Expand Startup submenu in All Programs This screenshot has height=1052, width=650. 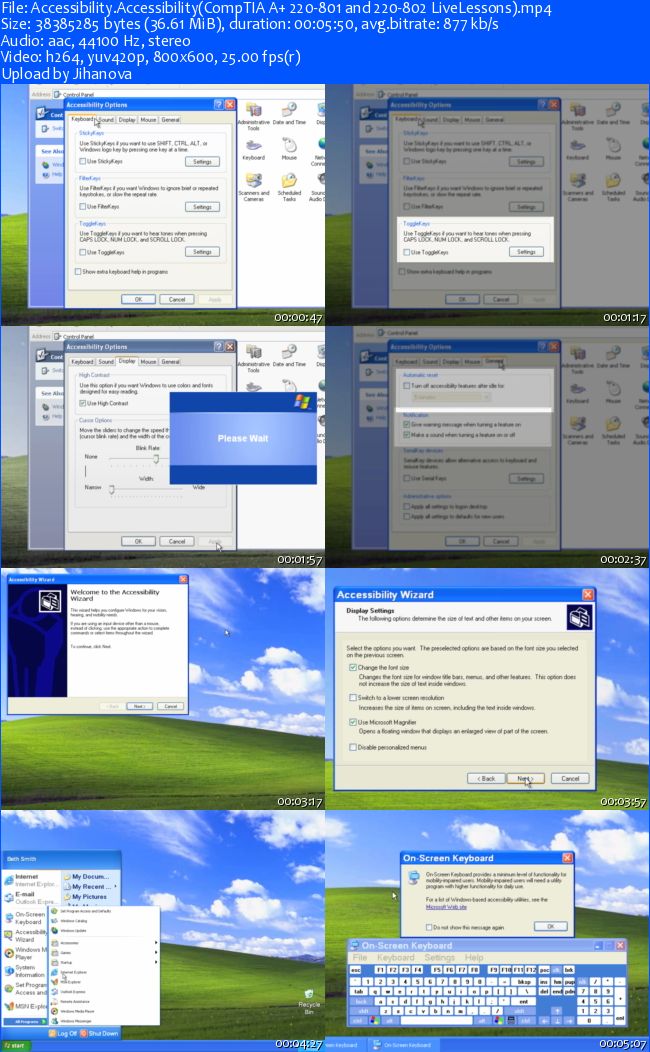coord(104,962)
